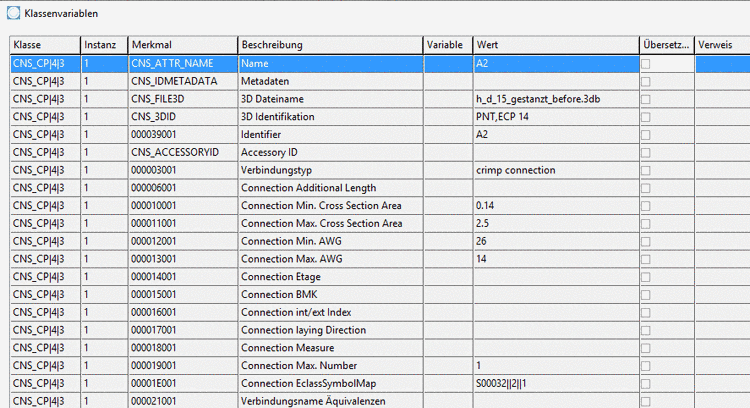750x408 pixels.
Task: Select Connection Additional Length cell
Action: [331, 188]
